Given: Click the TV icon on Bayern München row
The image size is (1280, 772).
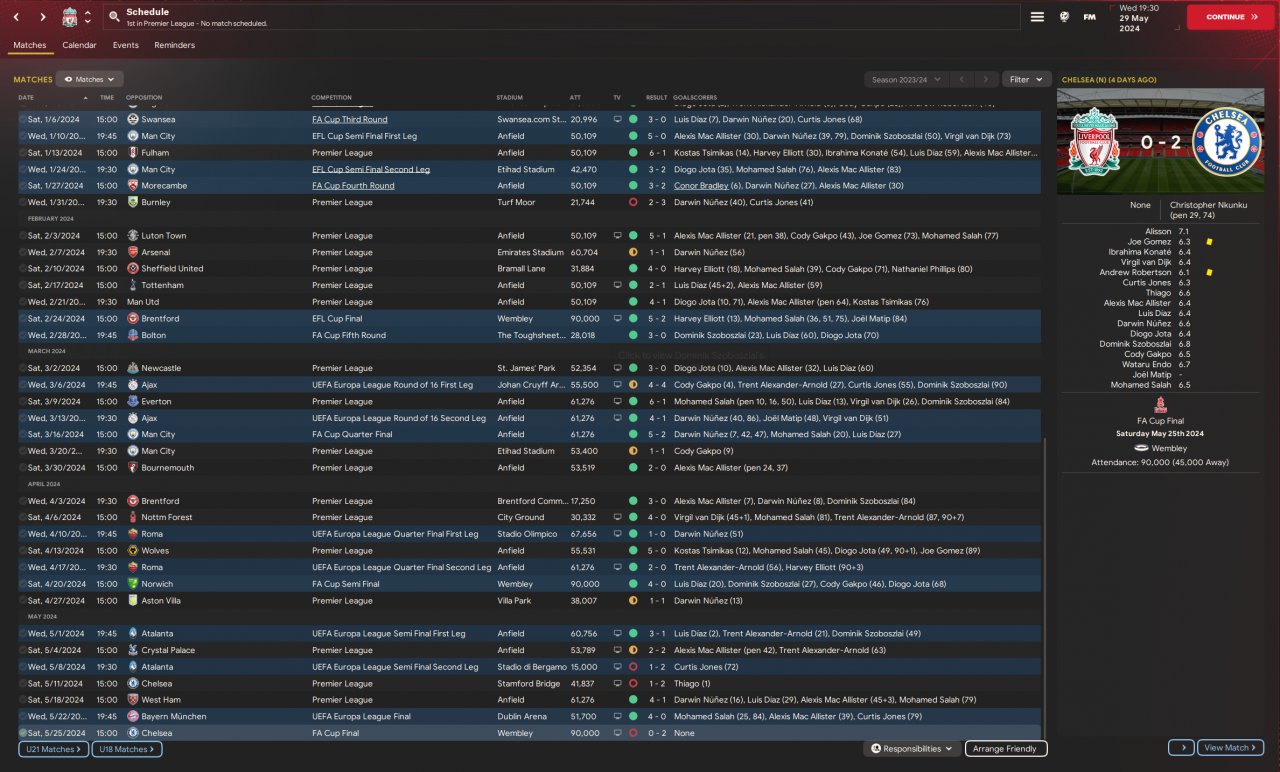Looking at the screenshot, I should coord(617,717).
